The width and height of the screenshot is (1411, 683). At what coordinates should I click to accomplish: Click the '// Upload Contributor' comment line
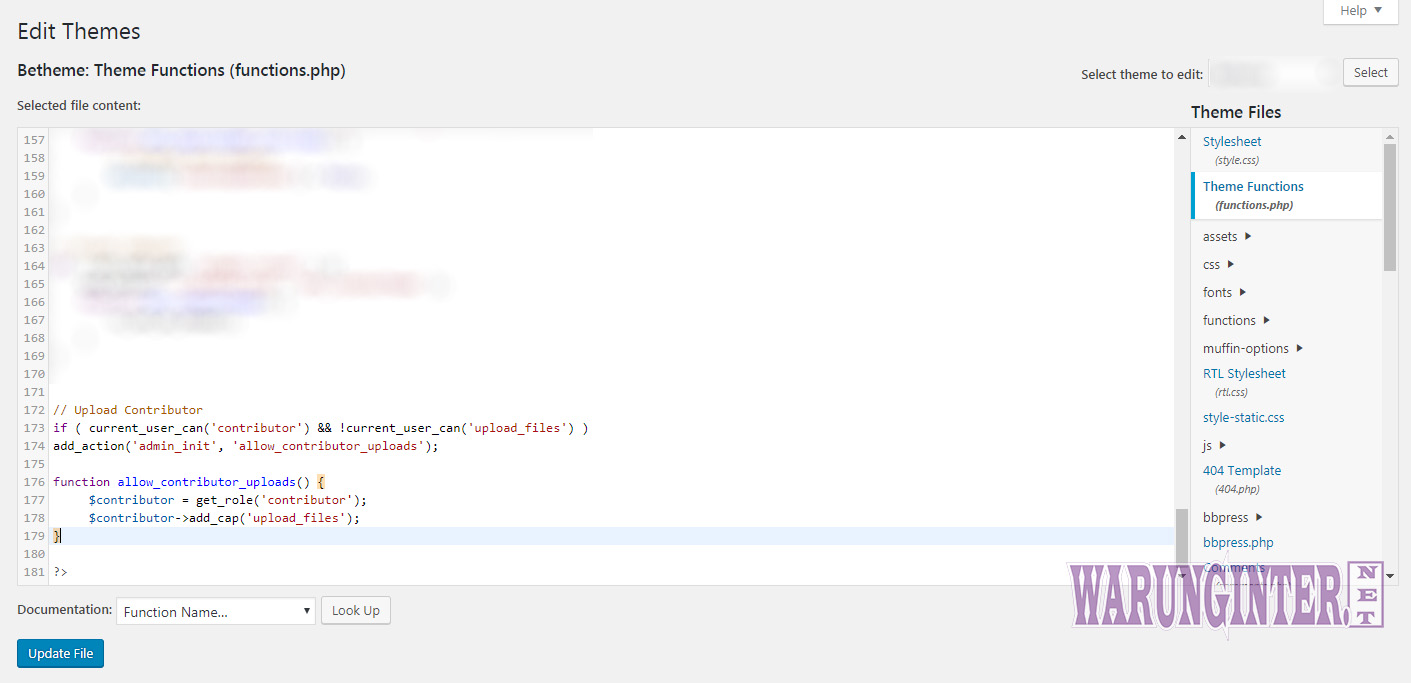coord(128,410)
